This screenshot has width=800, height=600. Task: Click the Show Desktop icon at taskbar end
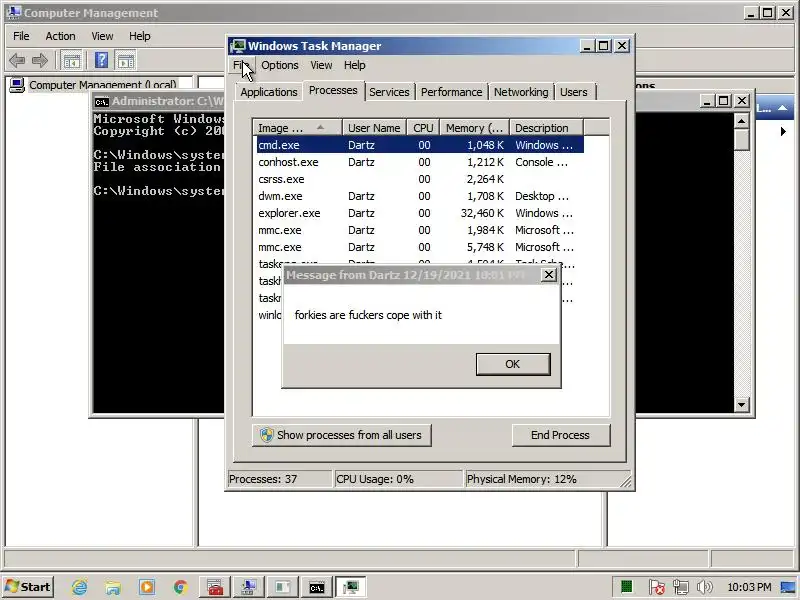coord(788,587)
